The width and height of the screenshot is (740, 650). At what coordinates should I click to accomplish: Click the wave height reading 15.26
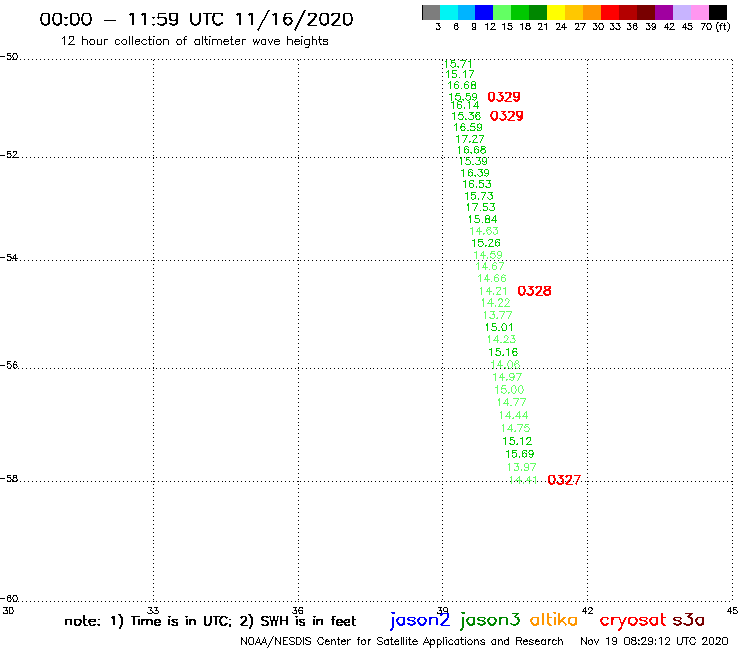pos(486,243)
